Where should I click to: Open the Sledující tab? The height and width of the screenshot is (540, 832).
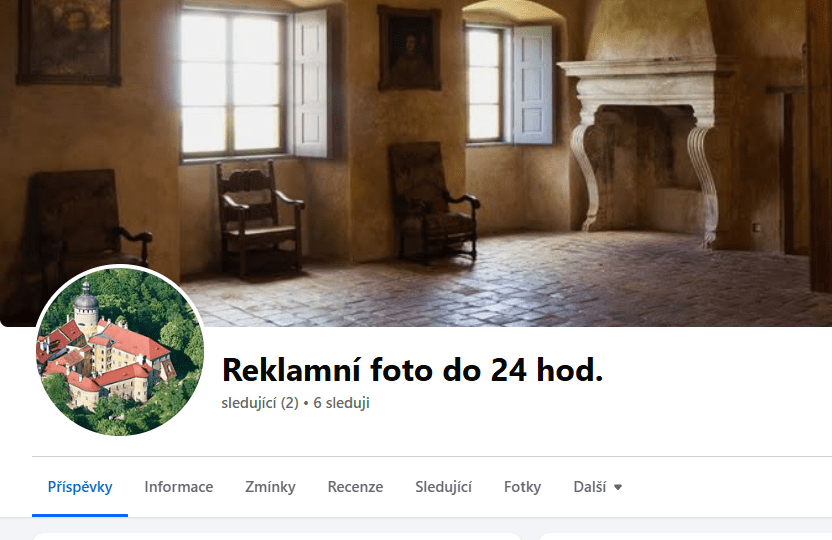444,487
